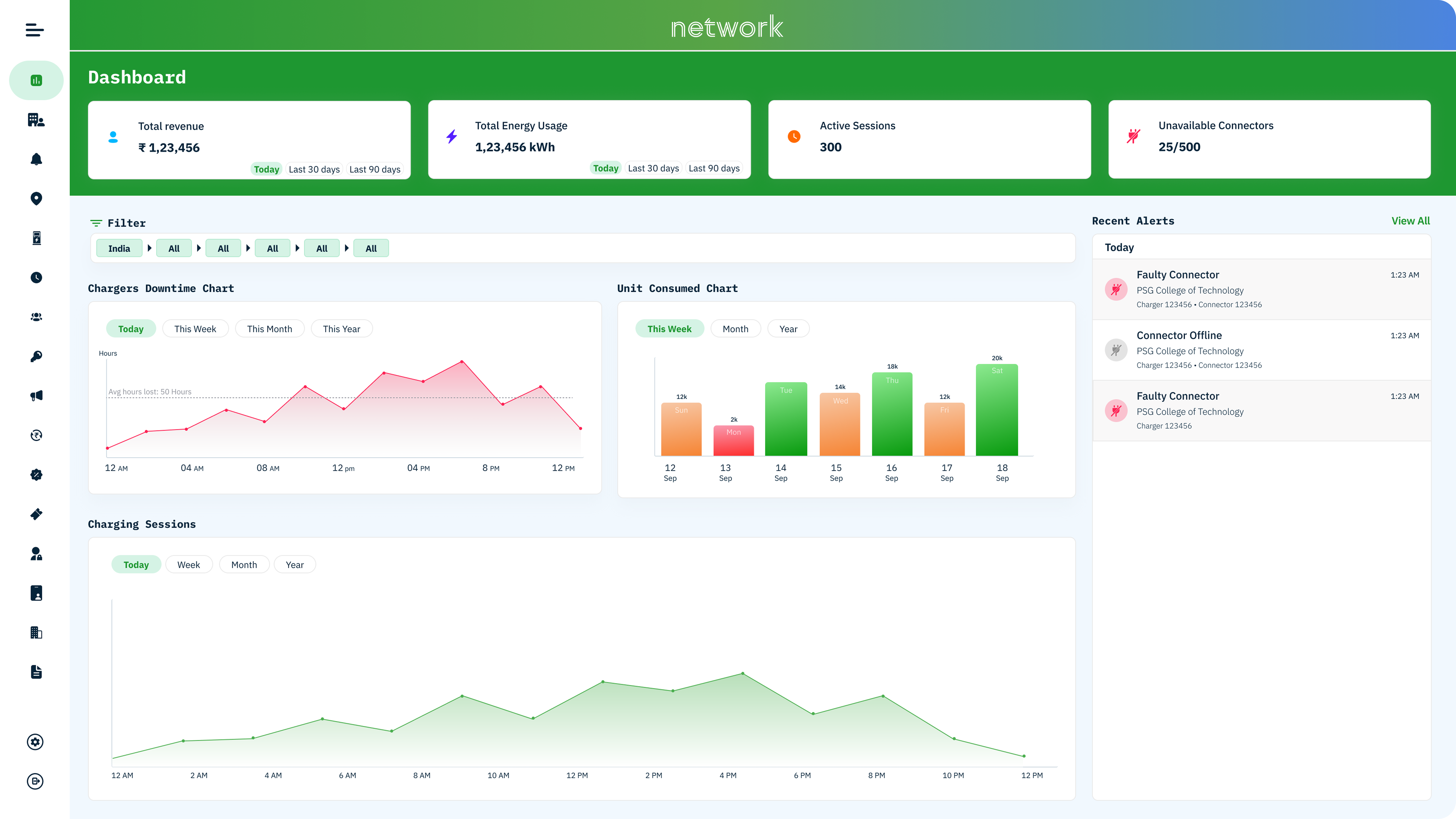This screenshot has height=819, width=1456.
Task: Open the clock sidebar icon
Action: click(x=36, y=278)
